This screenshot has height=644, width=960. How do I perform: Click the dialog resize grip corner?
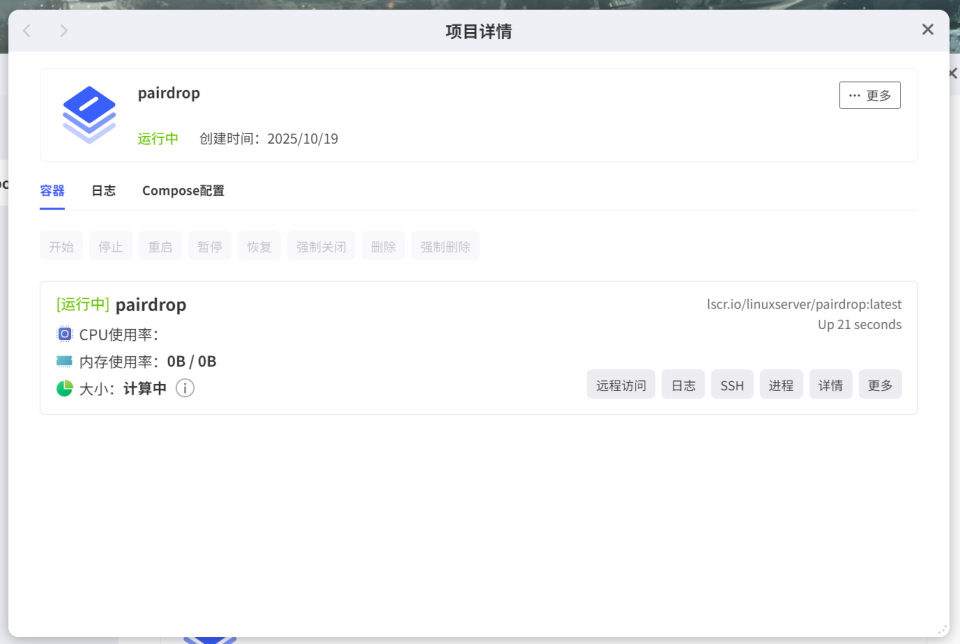(x=942, y=630)
